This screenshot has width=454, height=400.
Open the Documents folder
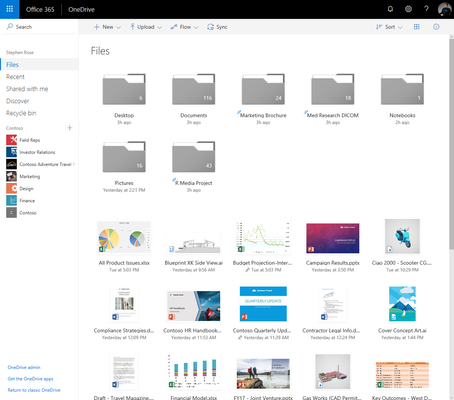[x=194, y=89]
